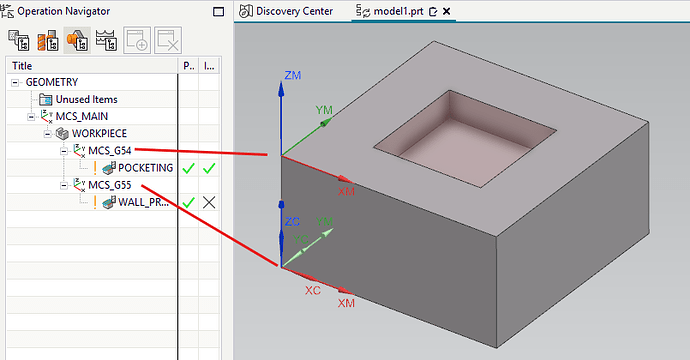Click the pop-out icon on model1.prt tab
Screen dimensions: 690x360
(x=433, y=12)
